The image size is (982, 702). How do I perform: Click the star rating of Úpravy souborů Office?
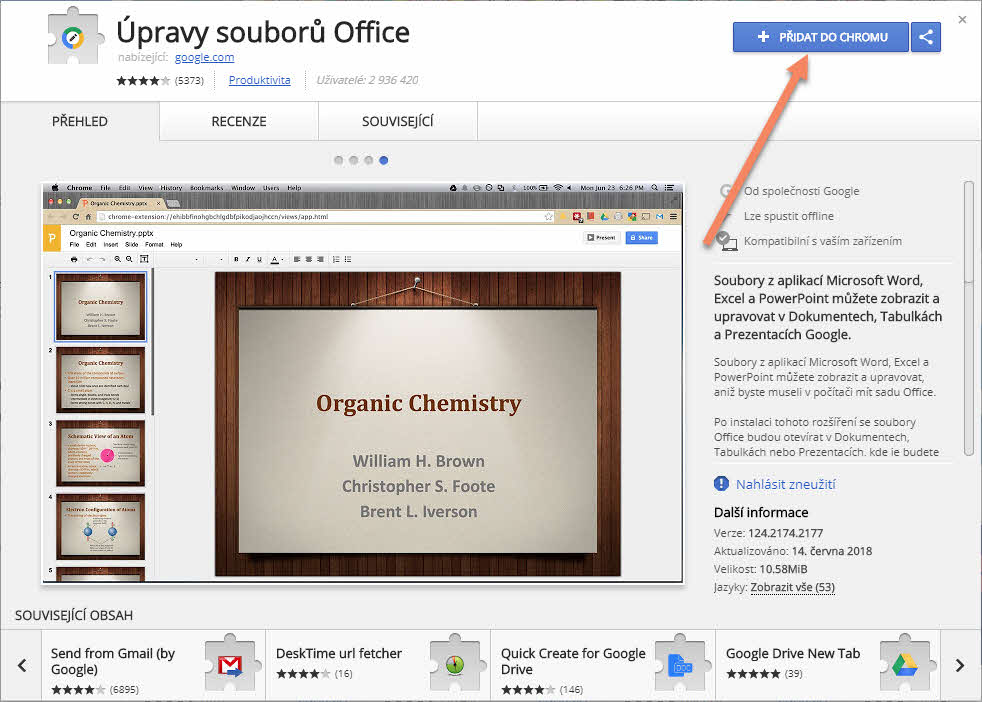point(143,80)
